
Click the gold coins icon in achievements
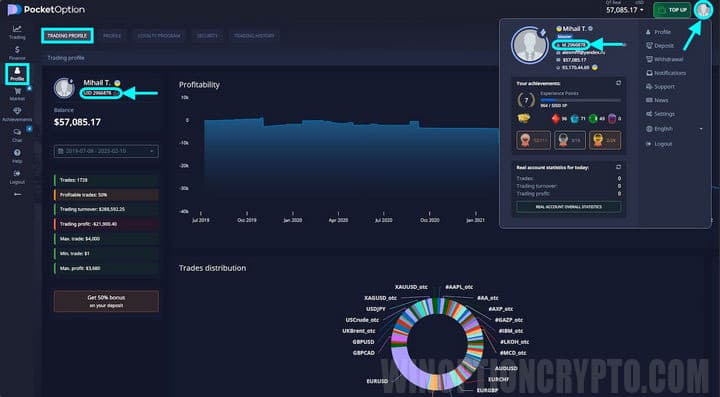pyautogui.click(x=523, y=118)
